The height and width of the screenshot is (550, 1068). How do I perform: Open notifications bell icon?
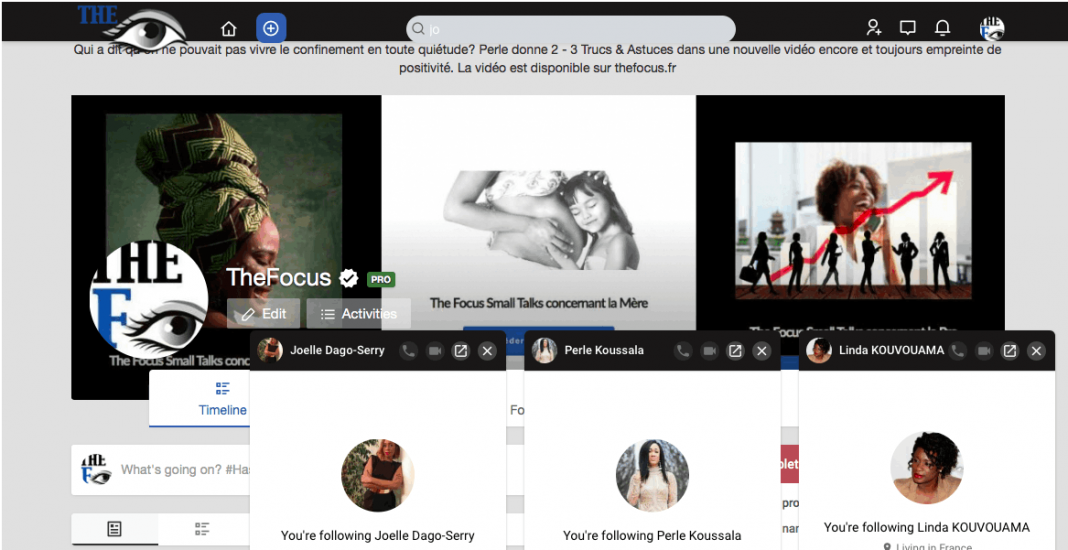point(942,28)
